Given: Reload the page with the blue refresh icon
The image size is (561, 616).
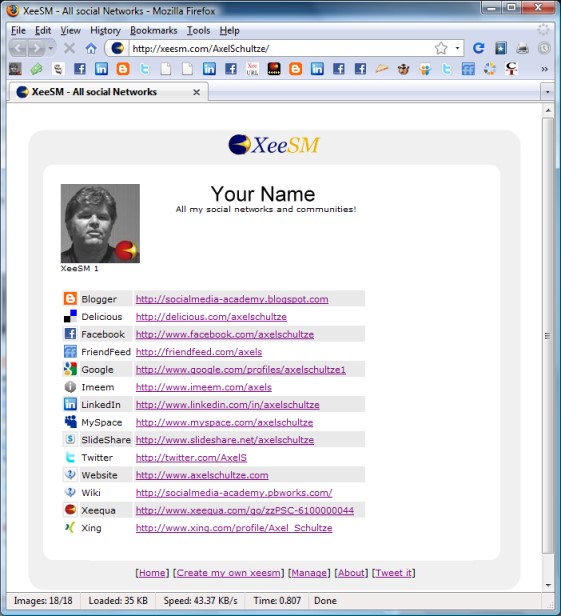Looking at the screenshot, I should tap(478, 48).
